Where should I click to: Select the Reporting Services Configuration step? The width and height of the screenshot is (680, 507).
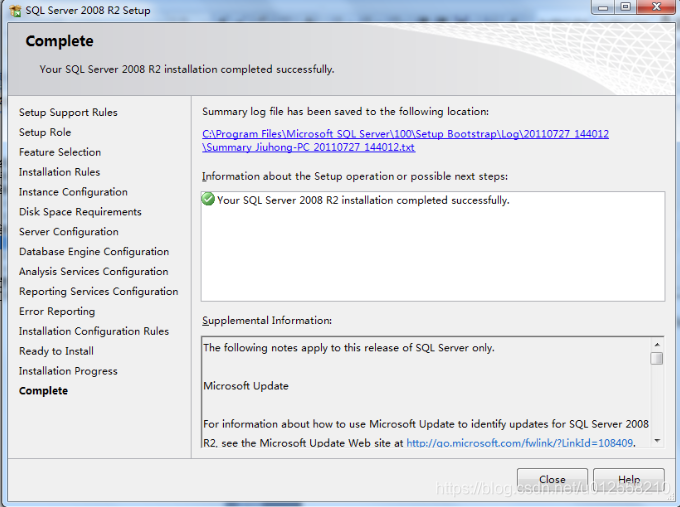[x=98, y=291]
